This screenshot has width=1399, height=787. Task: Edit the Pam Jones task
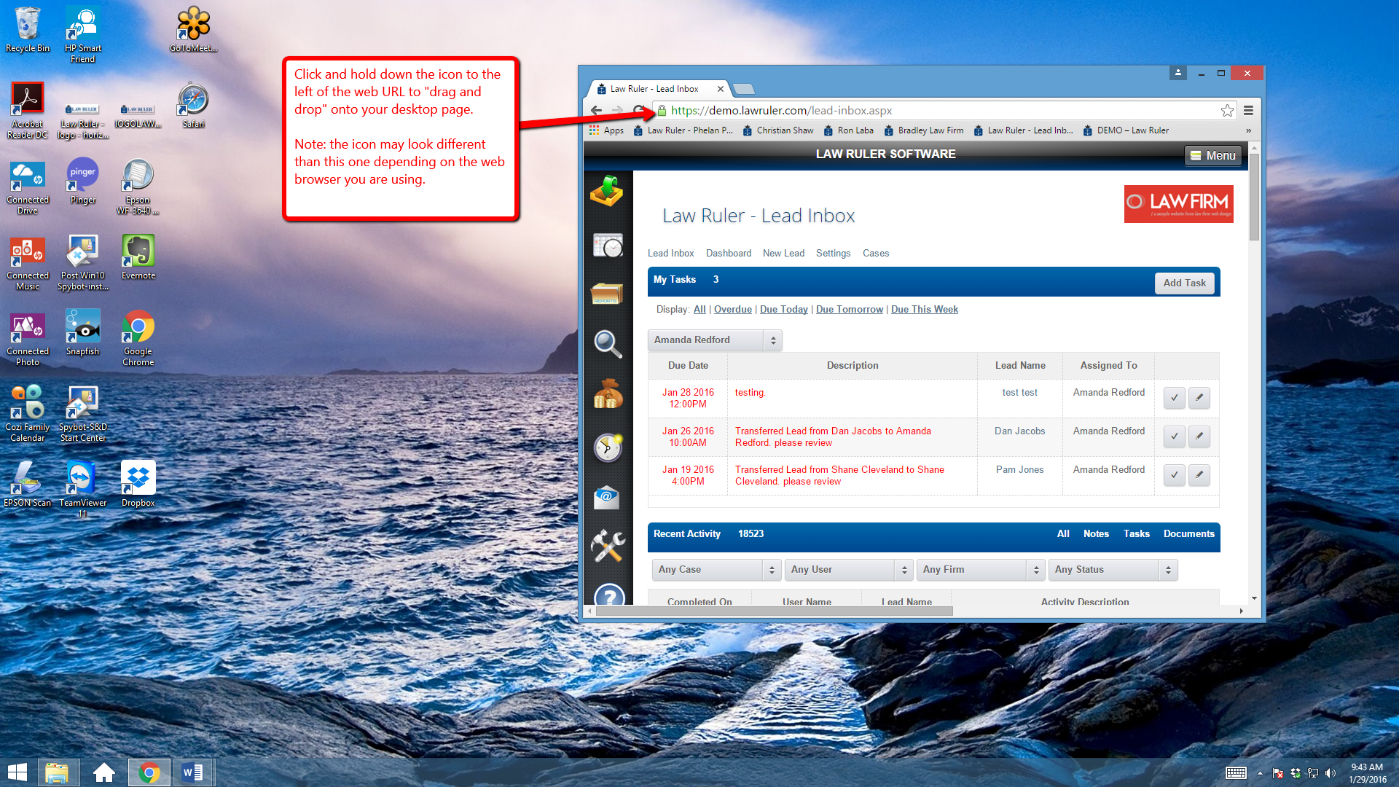tap(1199, 475)
